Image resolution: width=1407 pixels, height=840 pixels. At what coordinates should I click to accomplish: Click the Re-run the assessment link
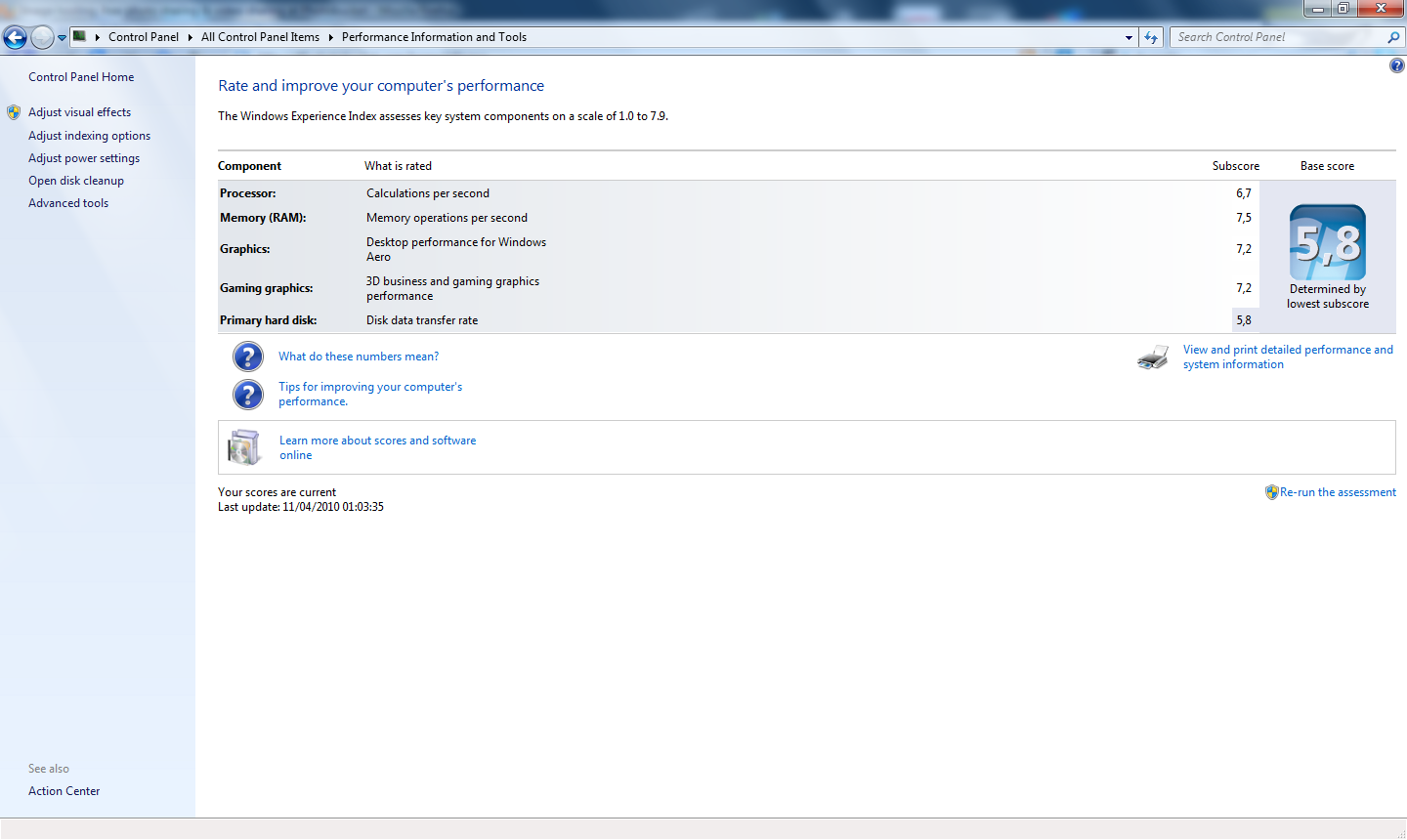[1338, 492]
